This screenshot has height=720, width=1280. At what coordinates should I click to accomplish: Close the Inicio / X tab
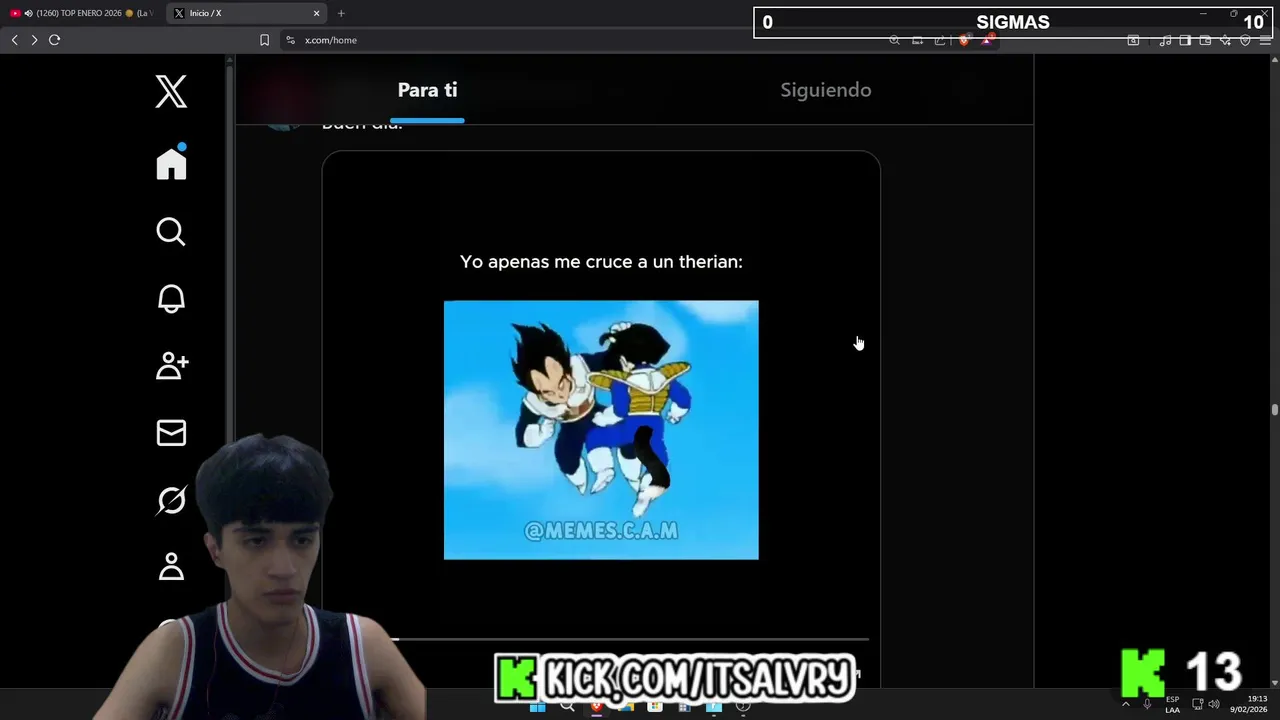(x=317, y=13)
